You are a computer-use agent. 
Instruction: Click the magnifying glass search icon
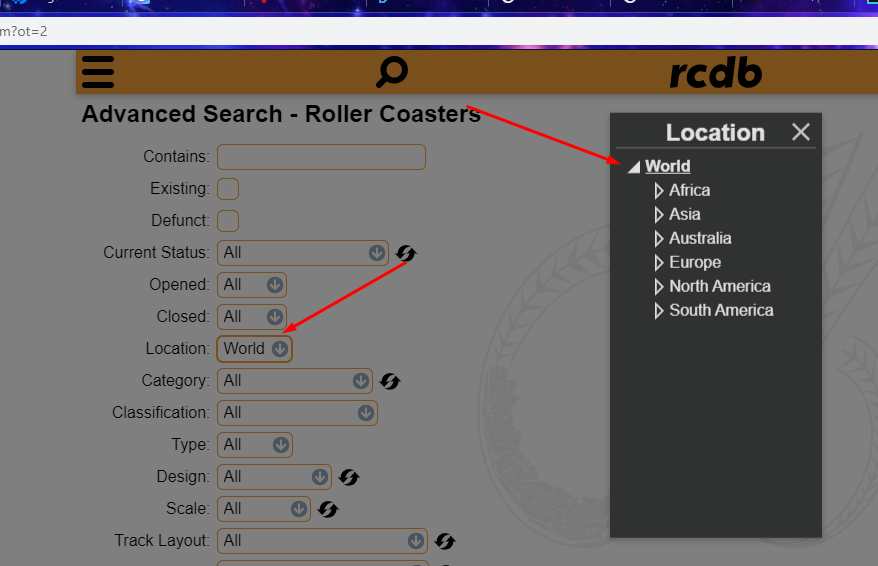392,72
